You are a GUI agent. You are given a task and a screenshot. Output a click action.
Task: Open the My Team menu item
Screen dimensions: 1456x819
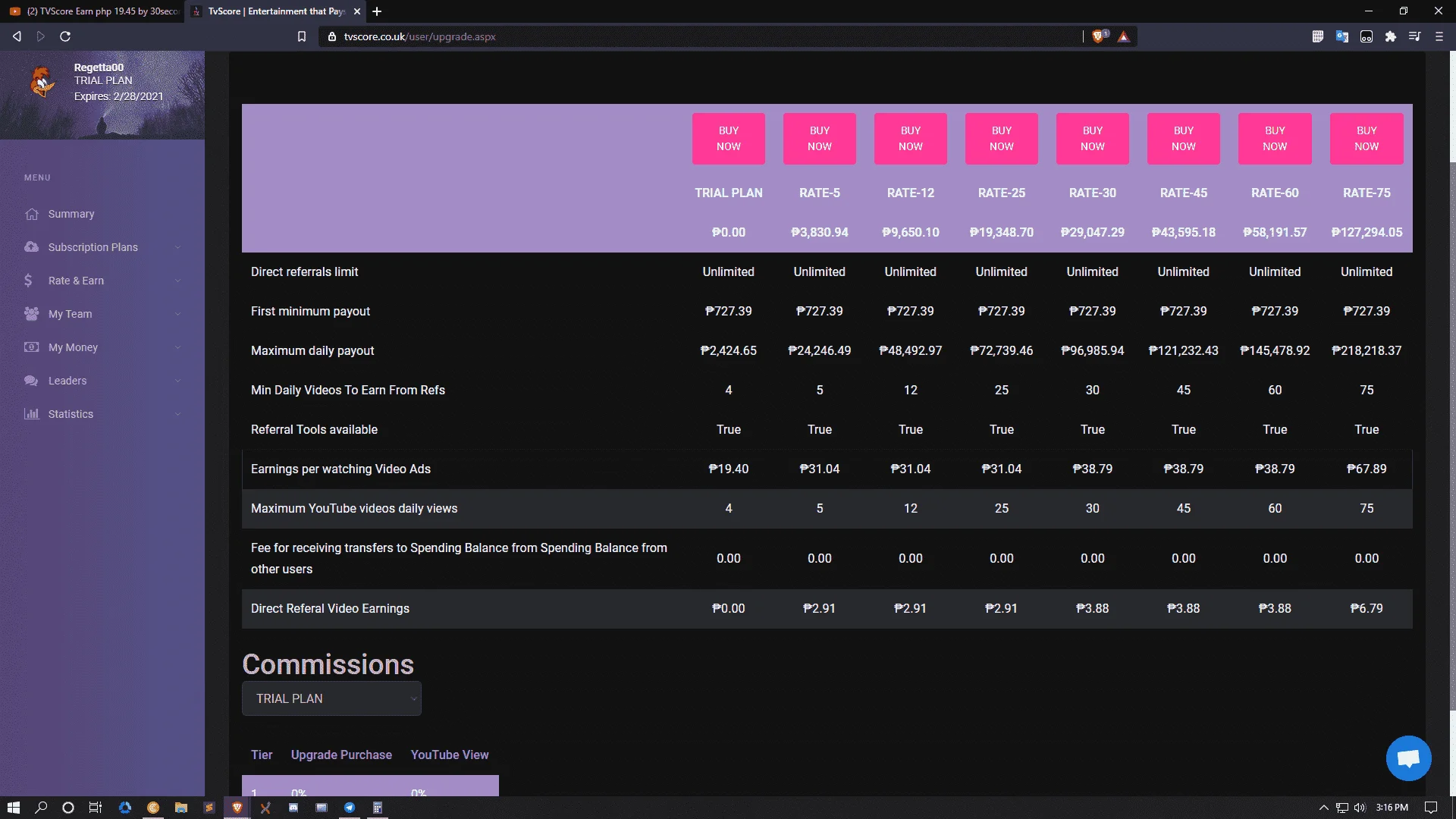point(102,314)
